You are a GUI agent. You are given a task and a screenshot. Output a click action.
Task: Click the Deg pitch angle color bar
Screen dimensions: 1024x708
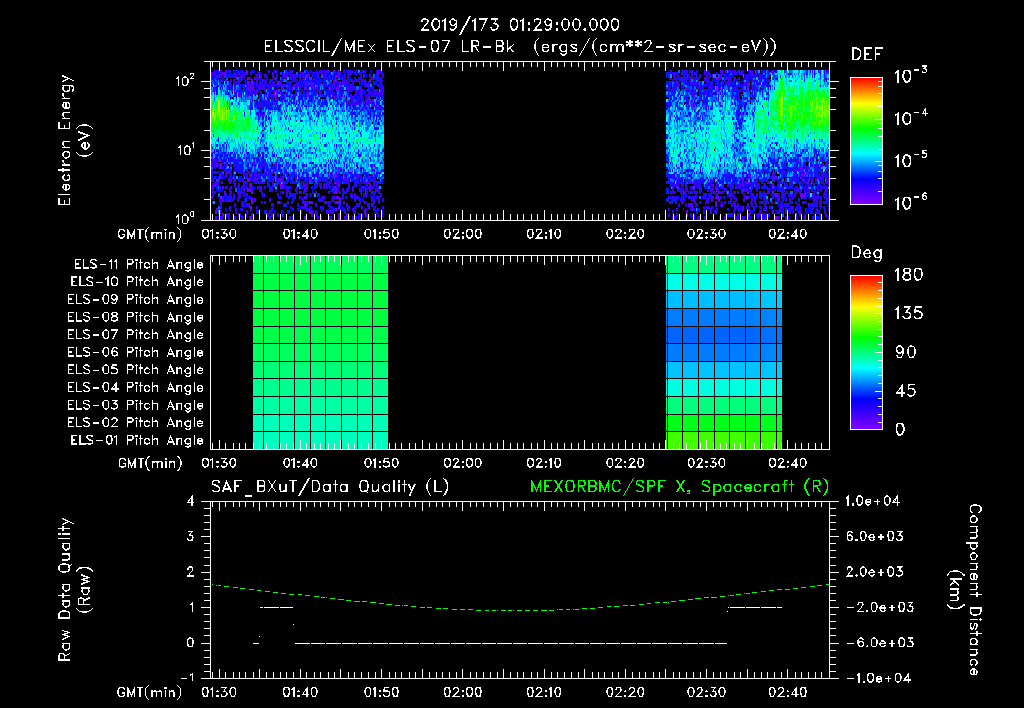pyautogui.click(x=867, y=352)
